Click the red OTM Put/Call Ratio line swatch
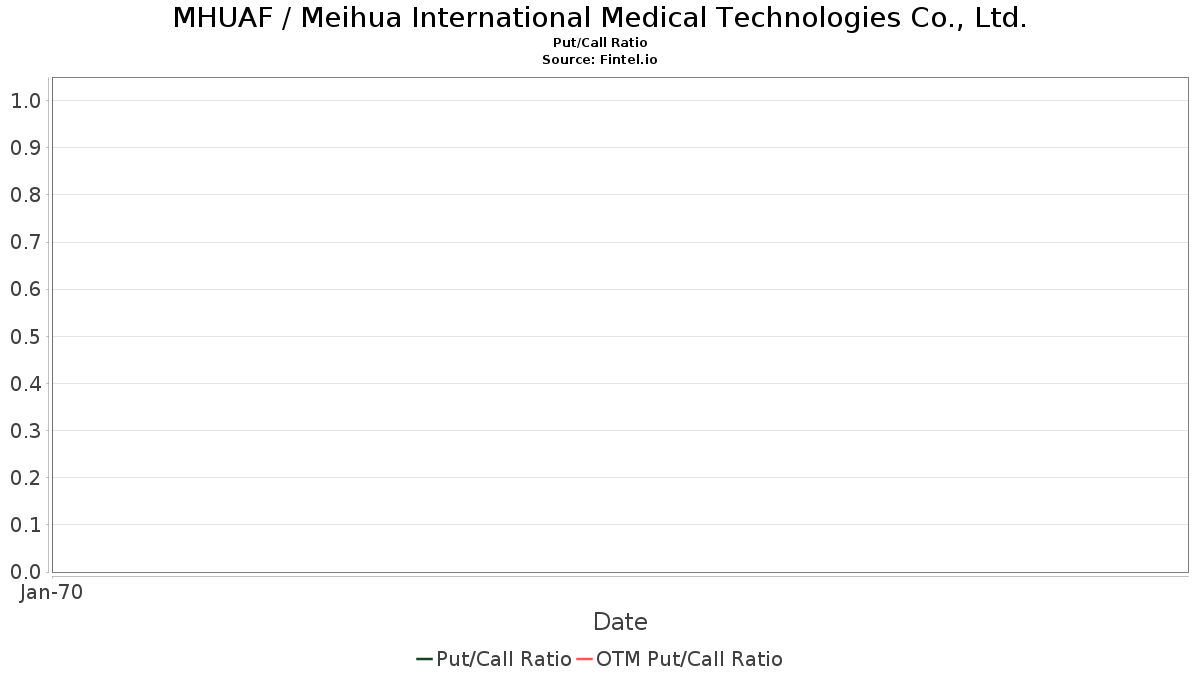 tap(585, 659)
